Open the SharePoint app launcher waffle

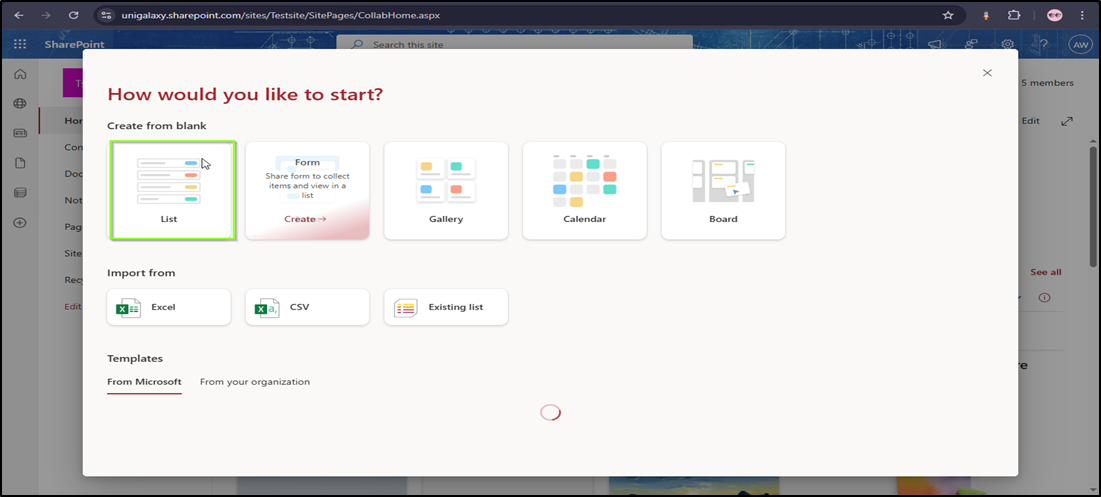tap(20, 45)
